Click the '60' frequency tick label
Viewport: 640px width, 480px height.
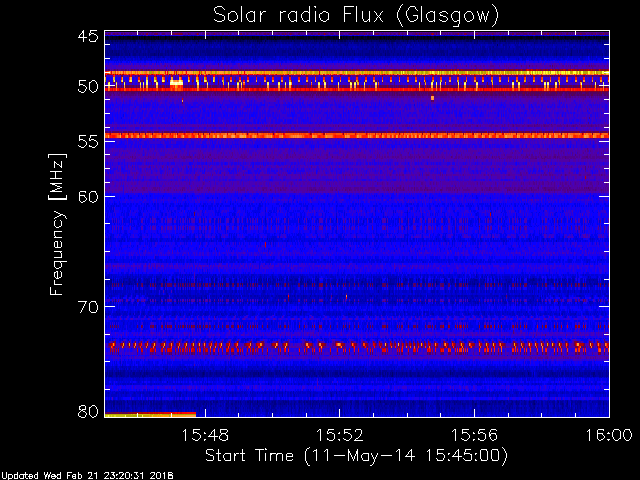(88, 196)
